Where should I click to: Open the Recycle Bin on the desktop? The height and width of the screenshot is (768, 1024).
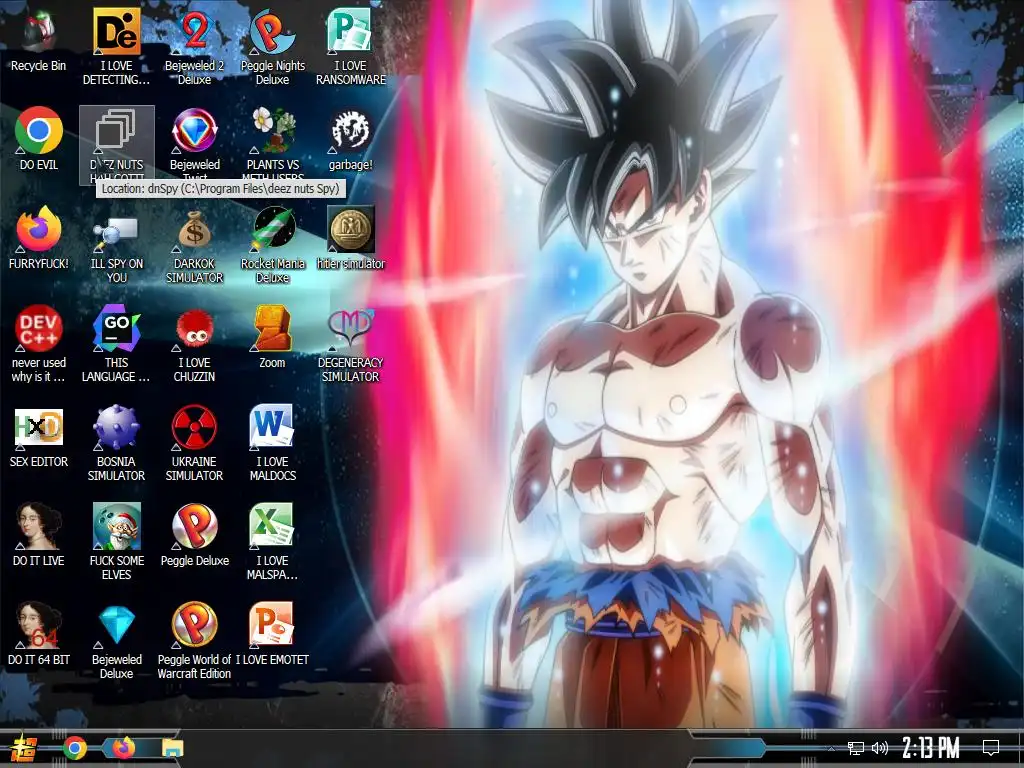[39, 39]
